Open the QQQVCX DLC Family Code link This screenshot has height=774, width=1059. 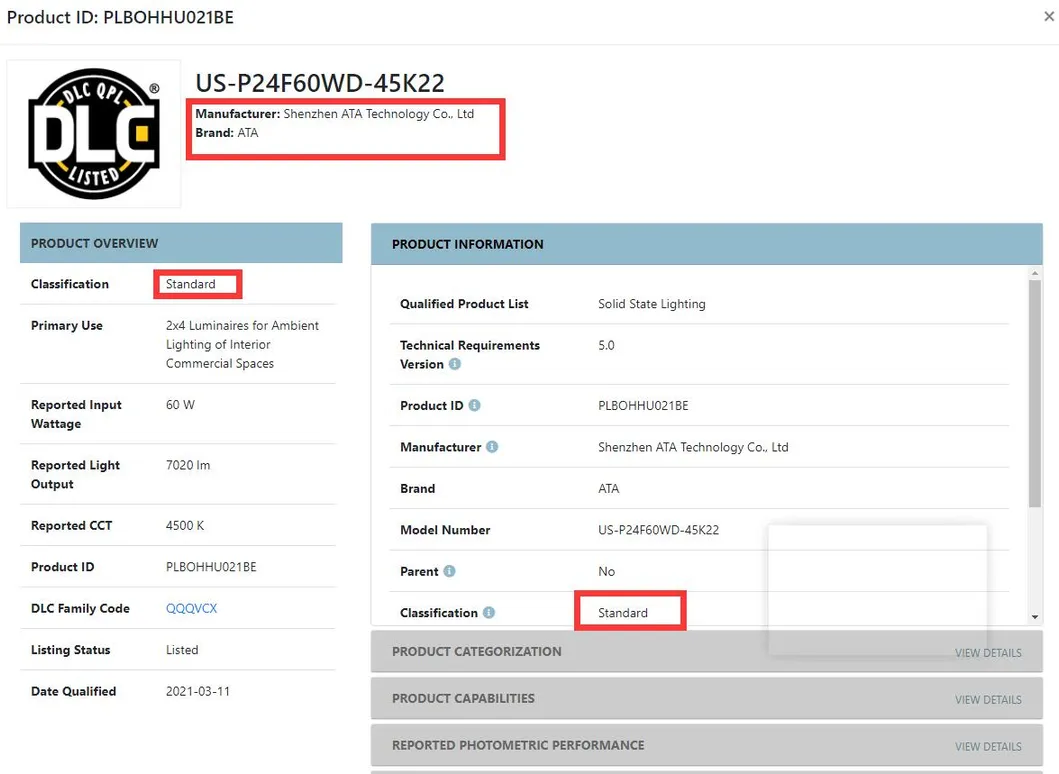[191, 609]
